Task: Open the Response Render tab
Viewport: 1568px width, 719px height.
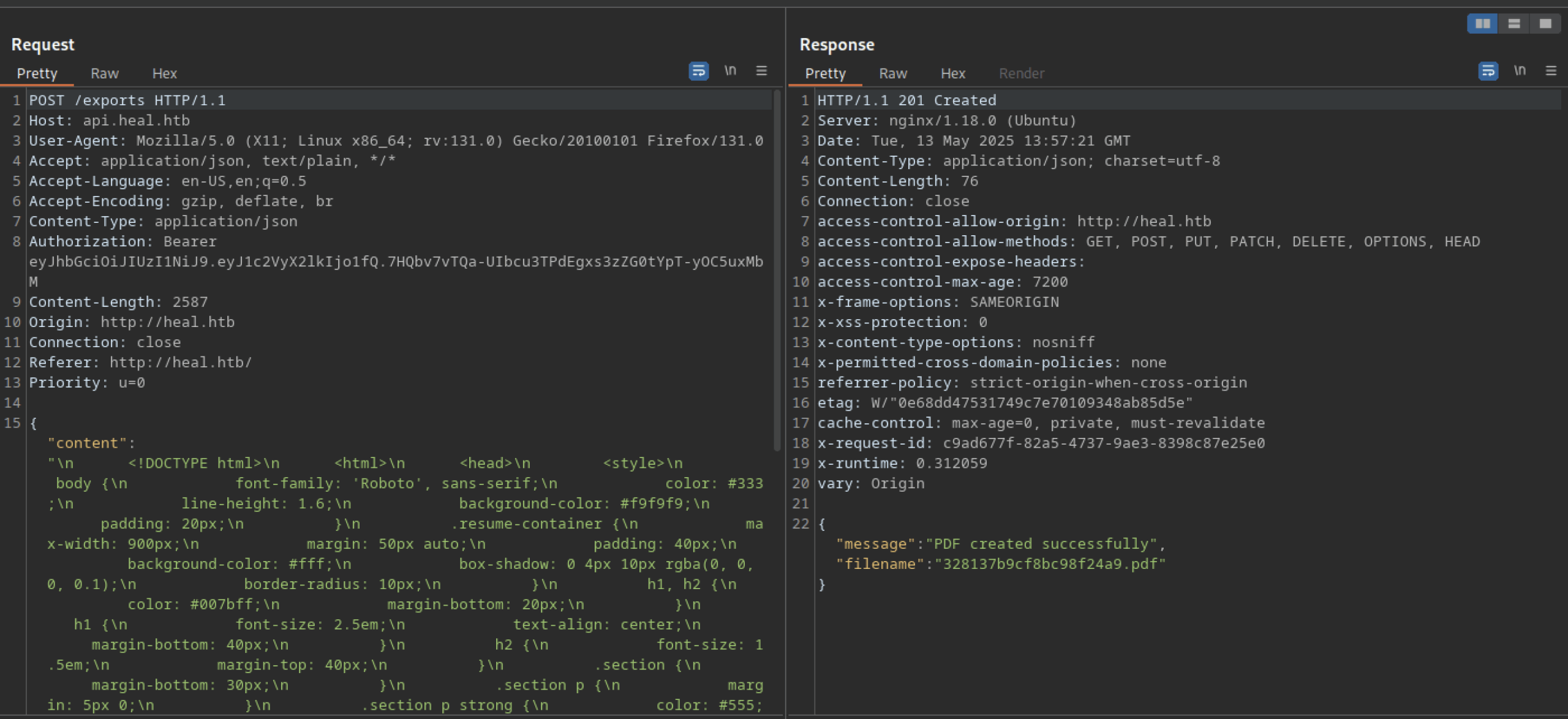Action: tap(1021, 73)
